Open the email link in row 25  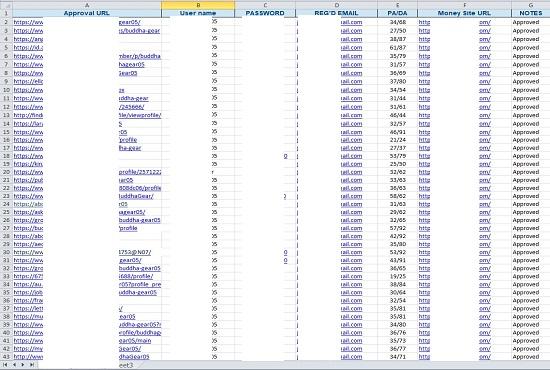point(351,212)
